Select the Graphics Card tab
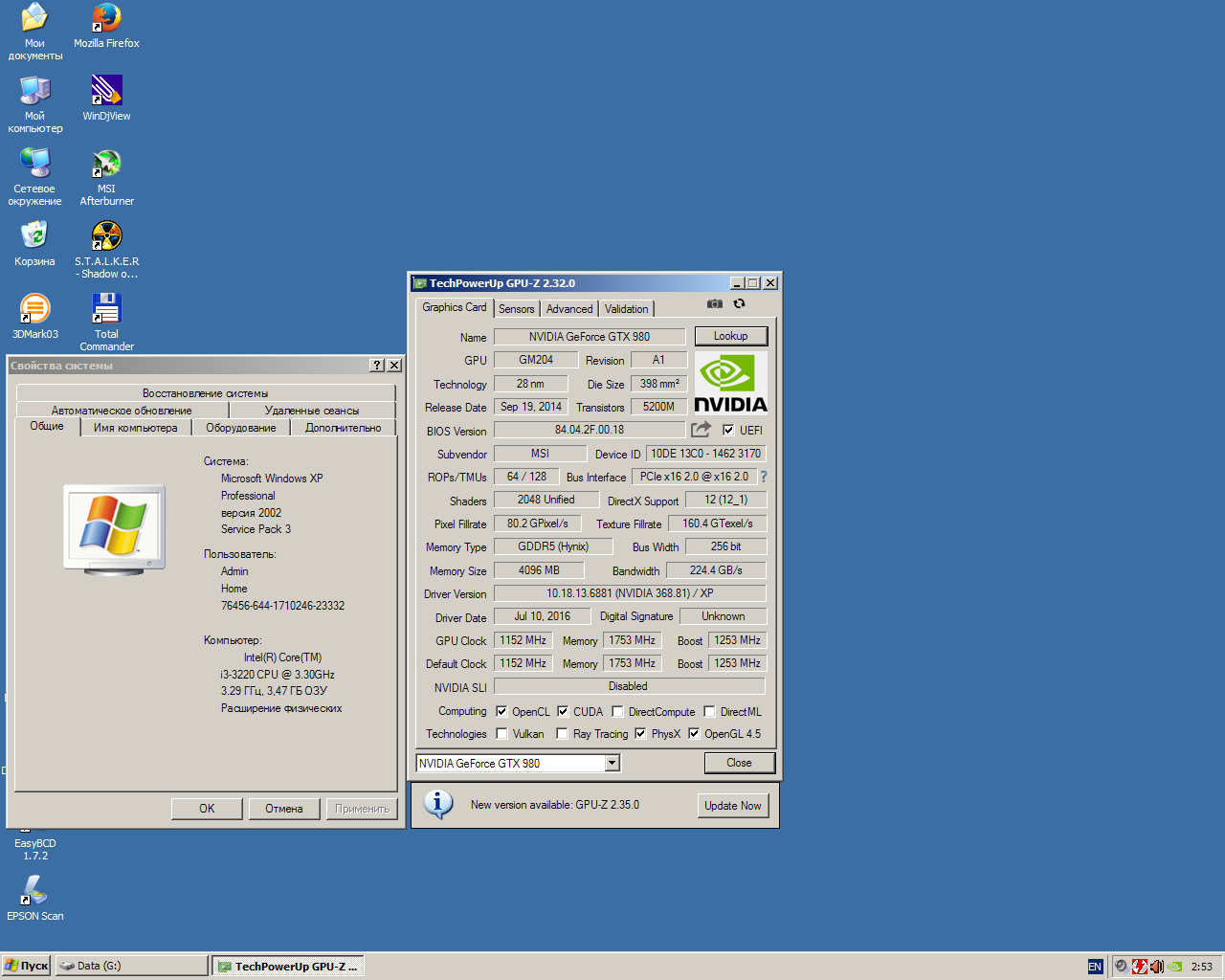The image size is (1225, 980). (x=455, y=307)
